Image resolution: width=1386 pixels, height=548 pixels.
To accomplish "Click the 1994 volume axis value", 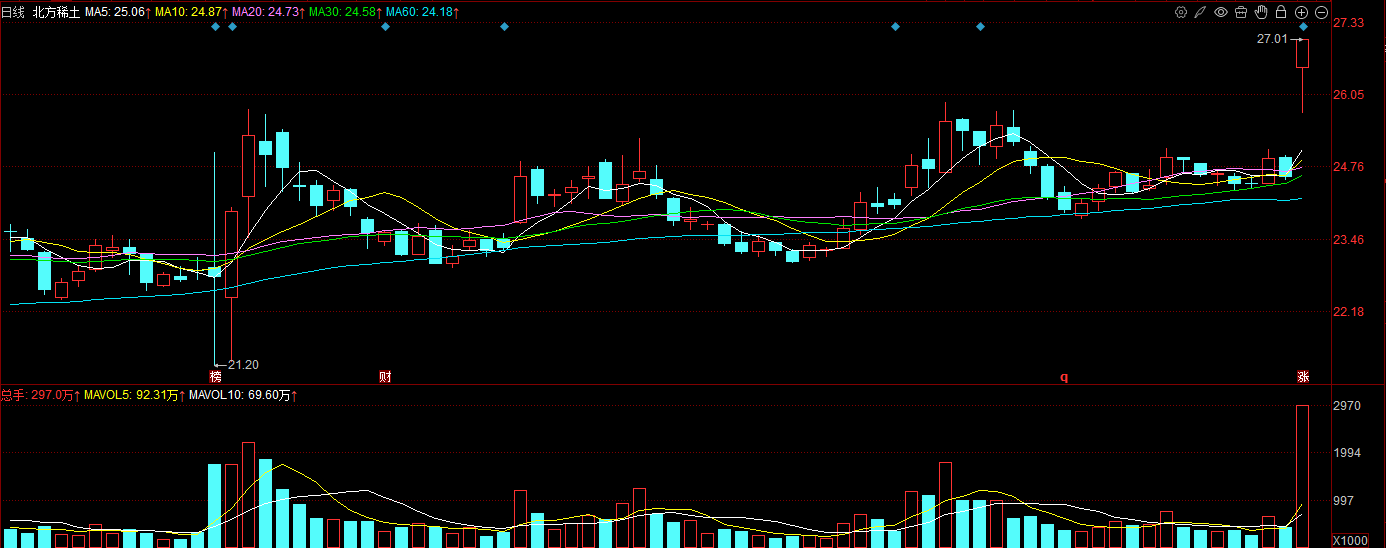I will tap(1347, 453).
